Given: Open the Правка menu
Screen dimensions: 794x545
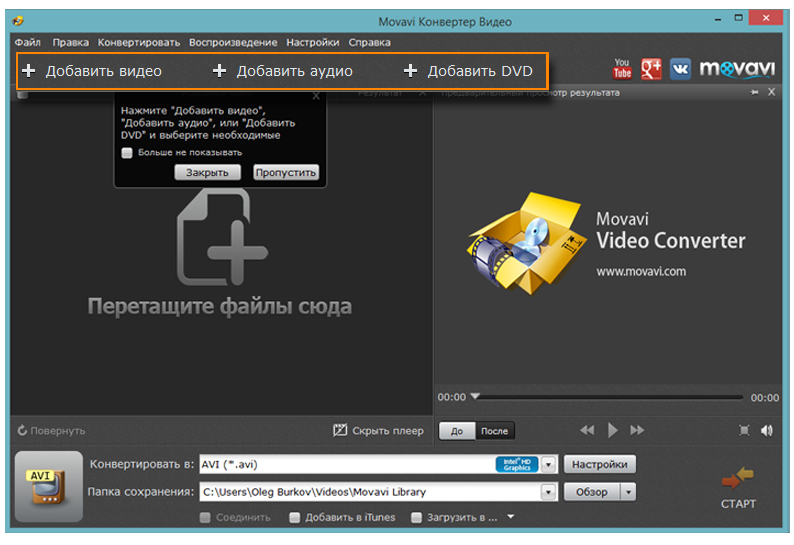Looking at the screenshot, I should [x=70, y=43].
